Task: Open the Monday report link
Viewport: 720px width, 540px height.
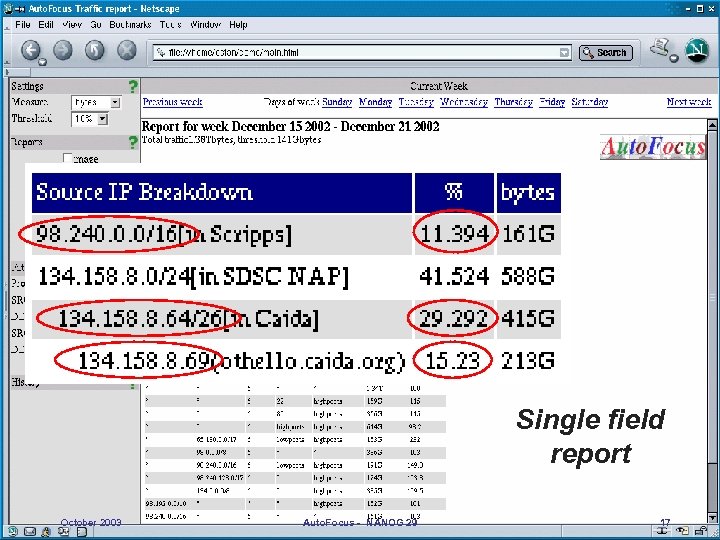Action: (x=376, y=102)
